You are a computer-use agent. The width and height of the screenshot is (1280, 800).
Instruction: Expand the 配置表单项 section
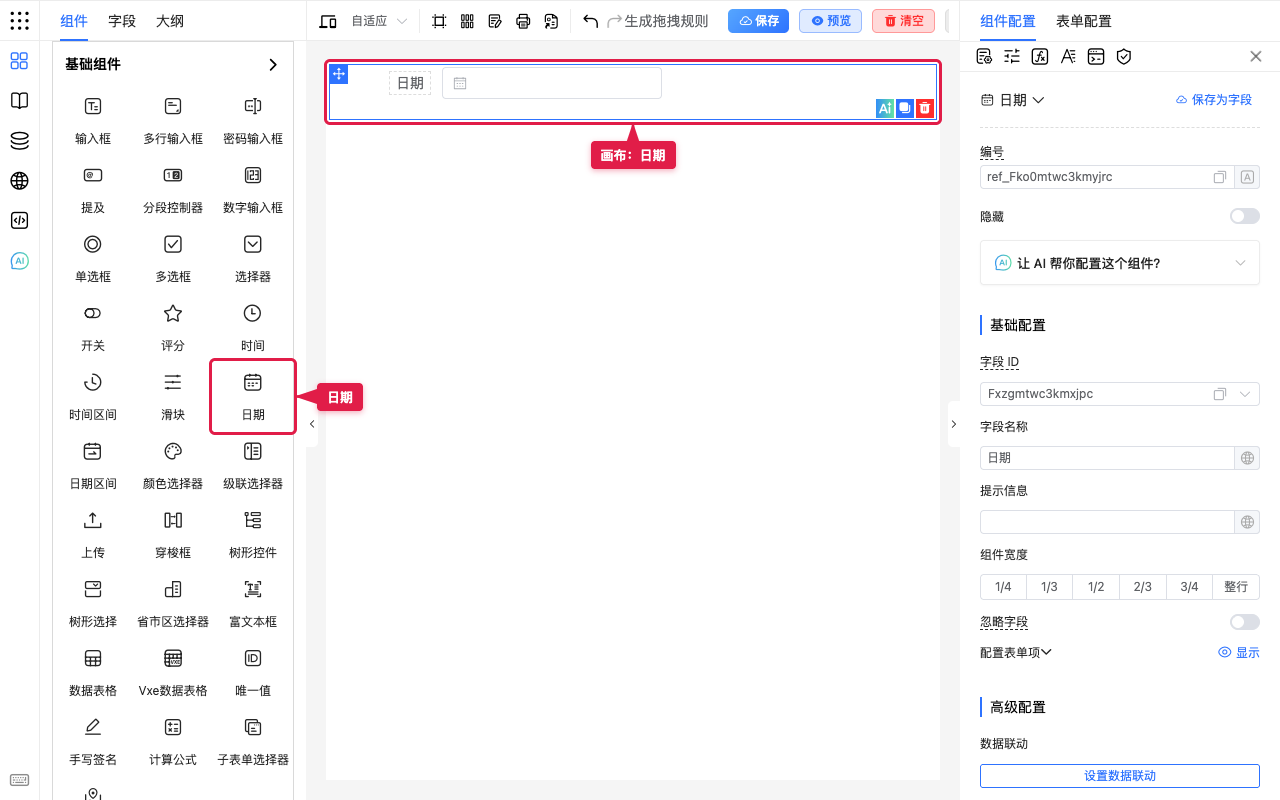pyautogui.click(x=1016, y=652)
